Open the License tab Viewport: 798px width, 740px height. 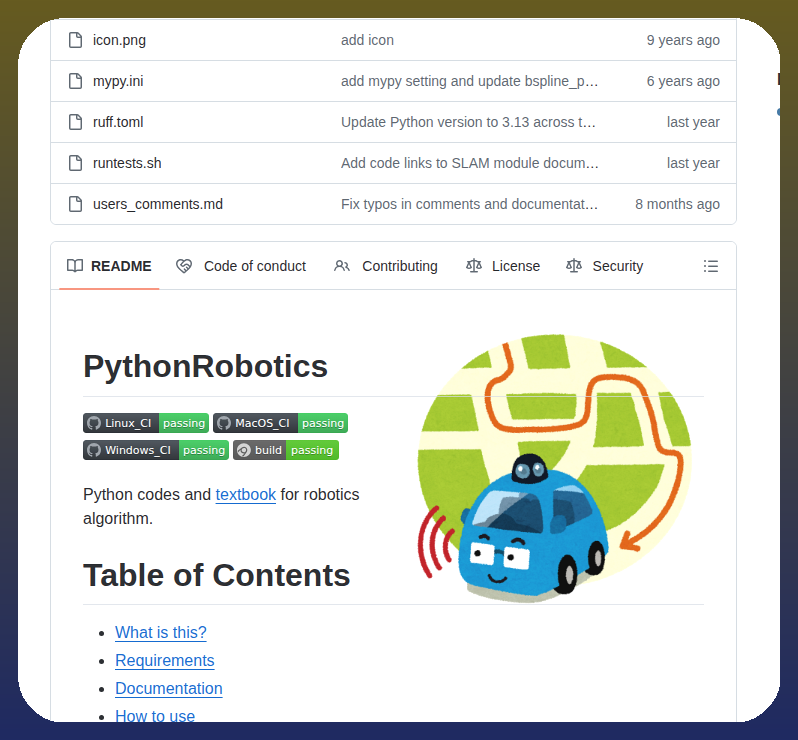503,266
